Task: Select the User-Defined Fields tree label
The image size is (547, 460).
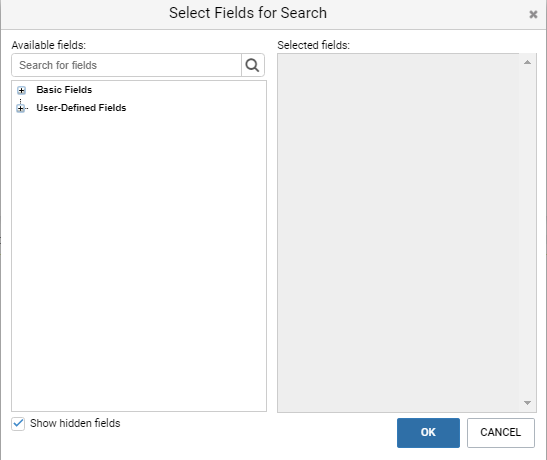Action: [x=81, y=108]
